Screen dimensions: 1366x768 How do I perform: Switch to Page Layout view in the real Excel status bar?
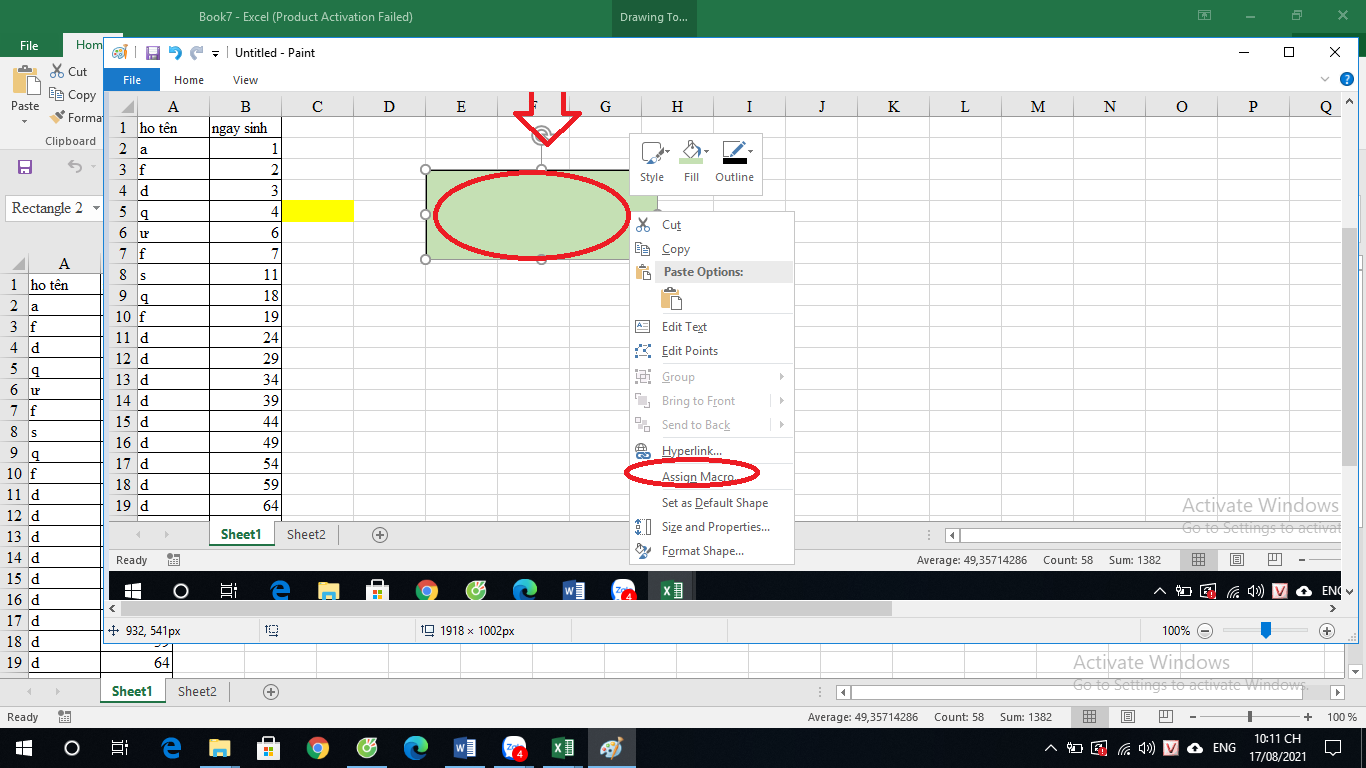(x=1129, y=717)
